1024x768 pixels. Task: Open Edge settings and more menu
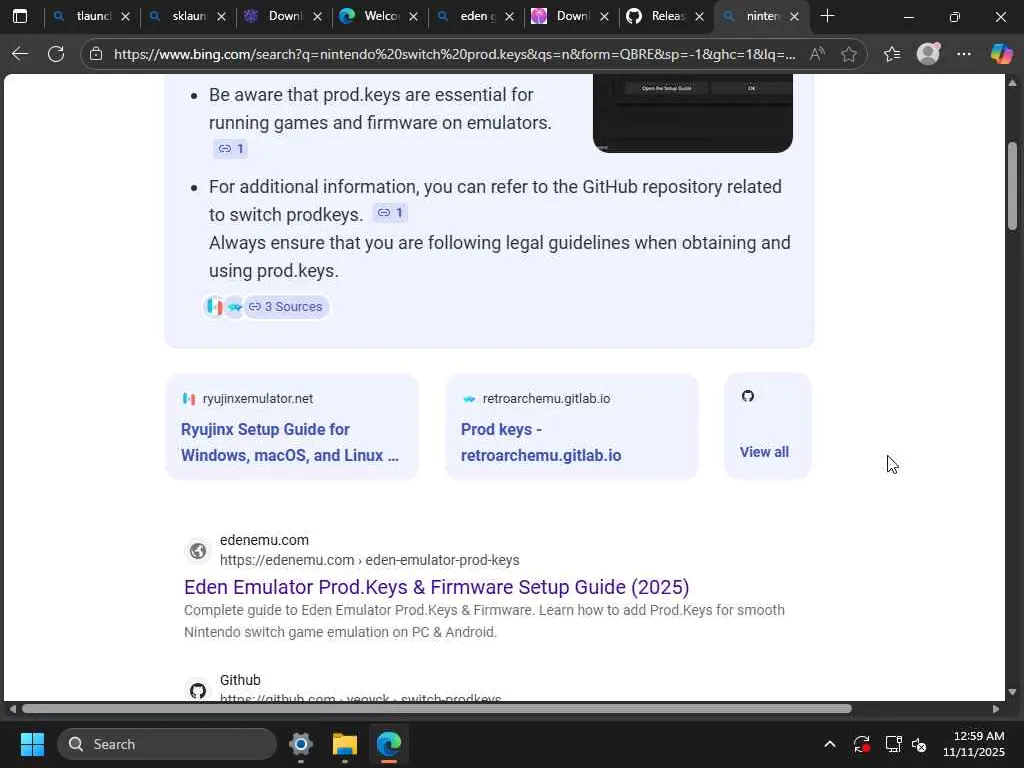pyautogui.click(x=964, y=54)
